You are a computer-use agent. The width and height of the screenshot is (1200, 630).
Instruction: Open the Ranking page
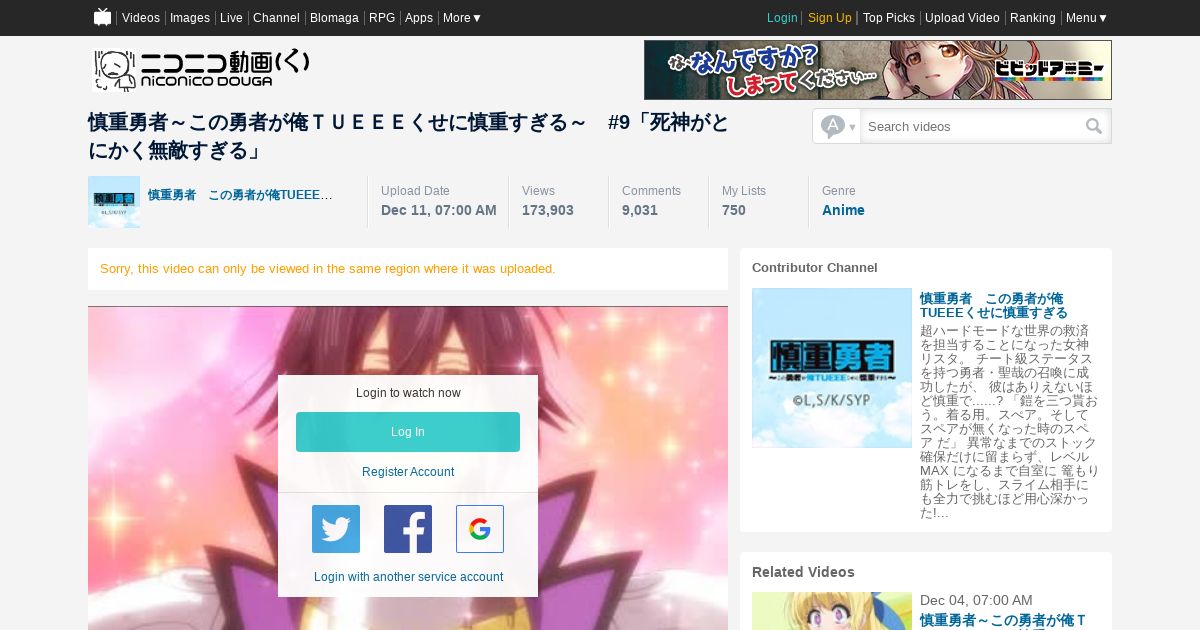1033,18
